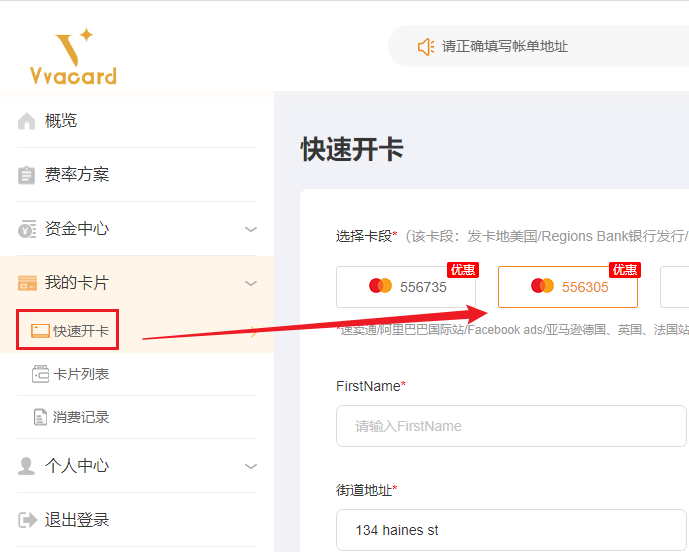The width and height of the screenshot is (689, 552).
Task: Click the 快速开卡 page heading
Action: (352, 149)
